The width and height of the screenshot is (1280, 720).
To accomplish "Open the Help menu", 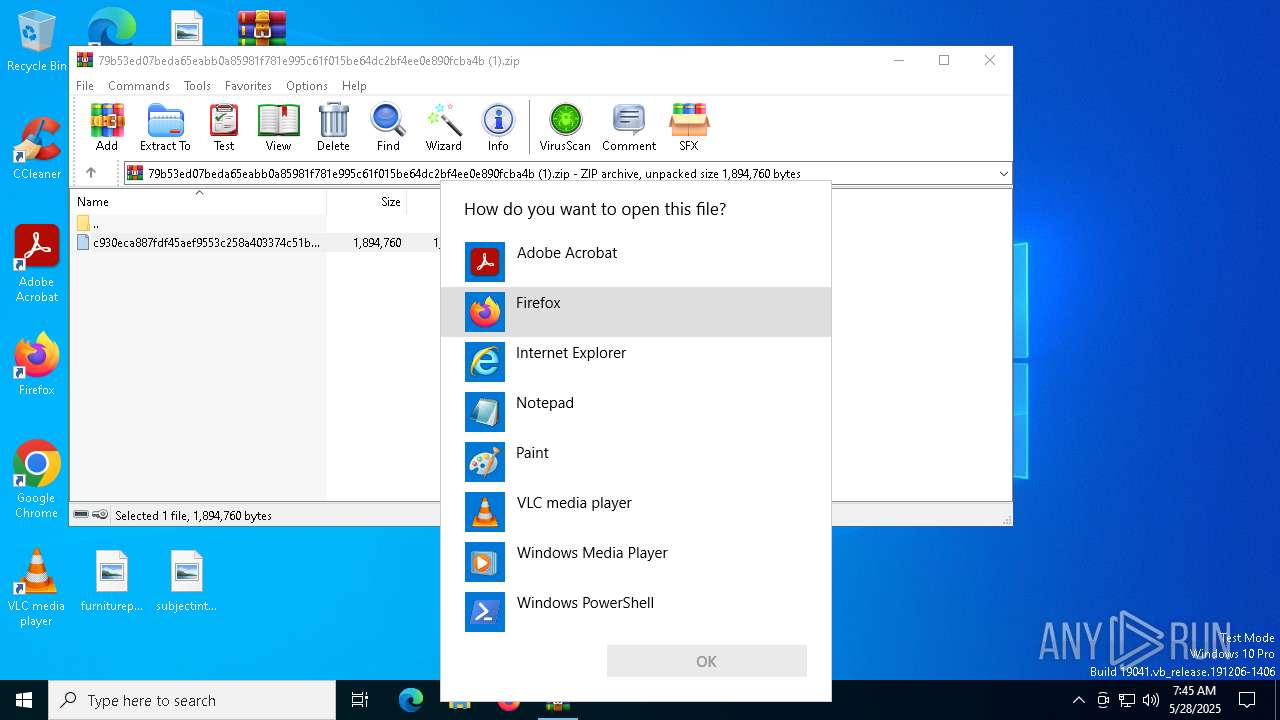I will coord(354,86).
